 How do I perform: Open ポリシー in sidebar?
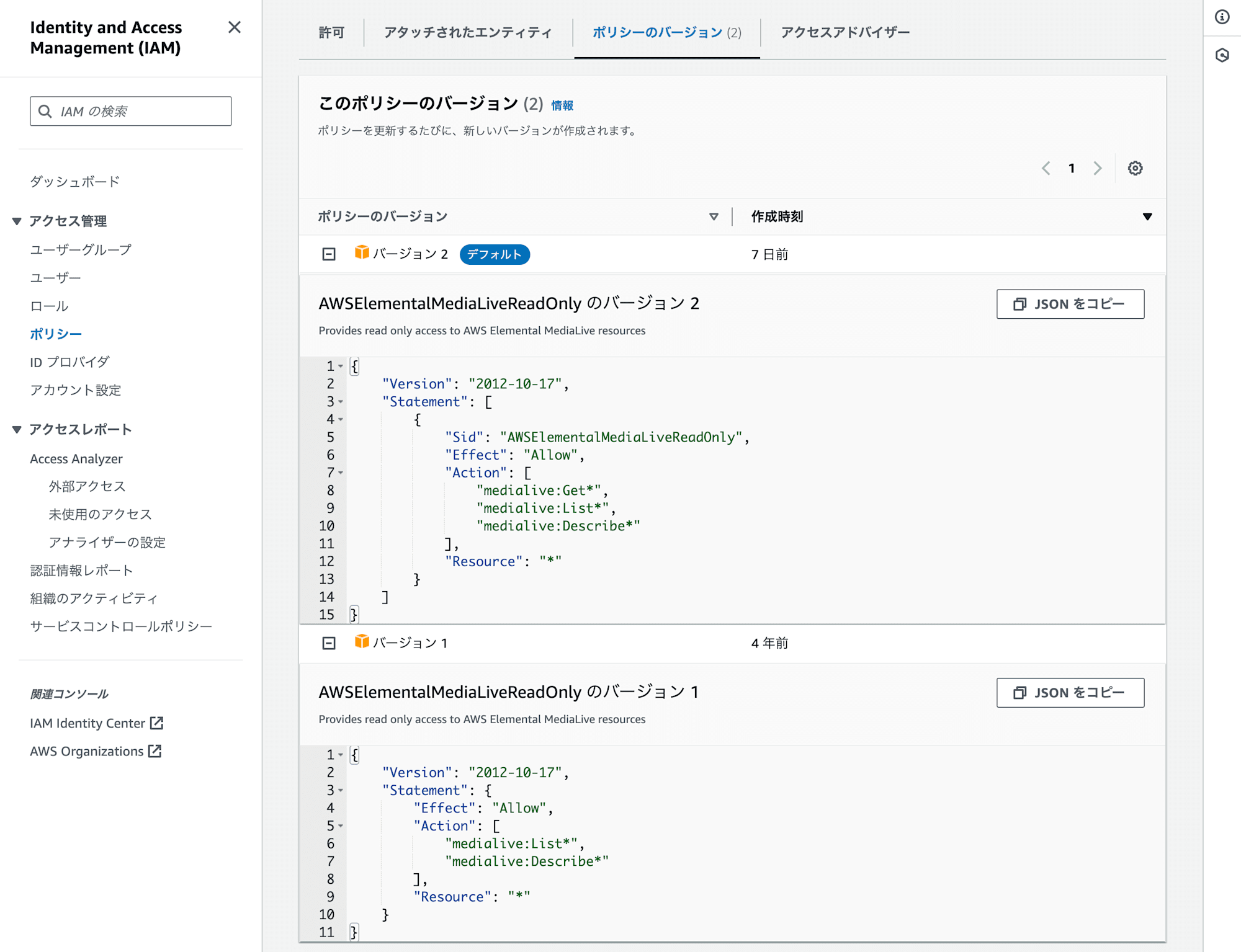coord(56,334)
